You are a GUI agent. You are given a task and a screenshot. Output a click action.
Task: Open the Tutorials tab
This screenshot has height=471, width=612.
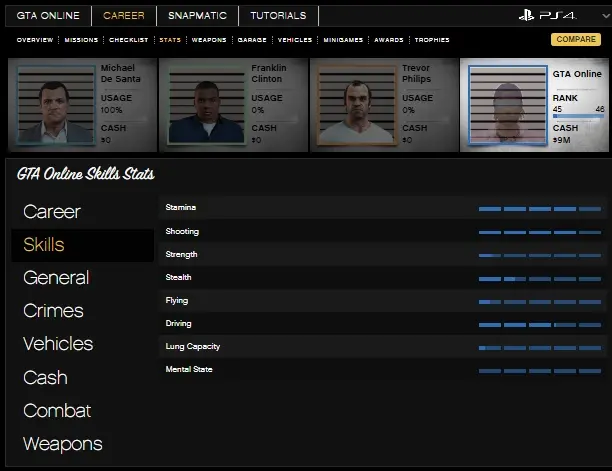click(x=279, y=16)
